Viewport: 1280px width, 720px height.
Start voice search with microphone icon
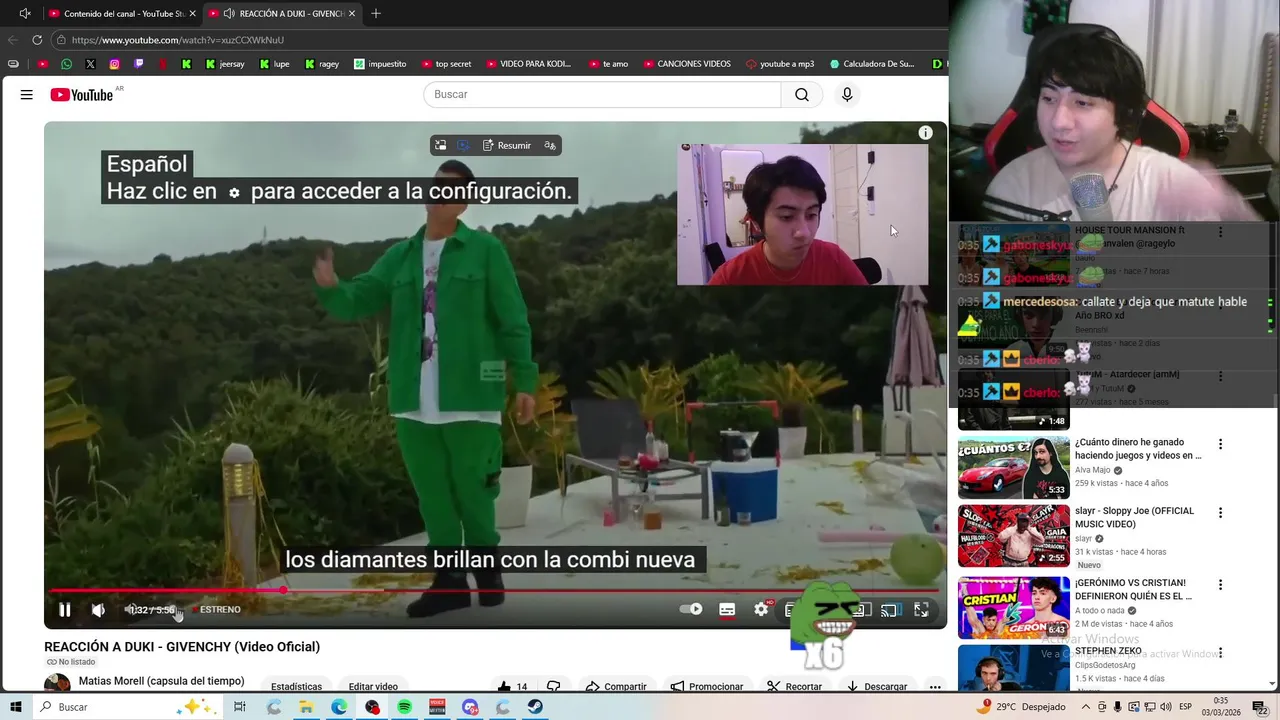tap(847, 95)
